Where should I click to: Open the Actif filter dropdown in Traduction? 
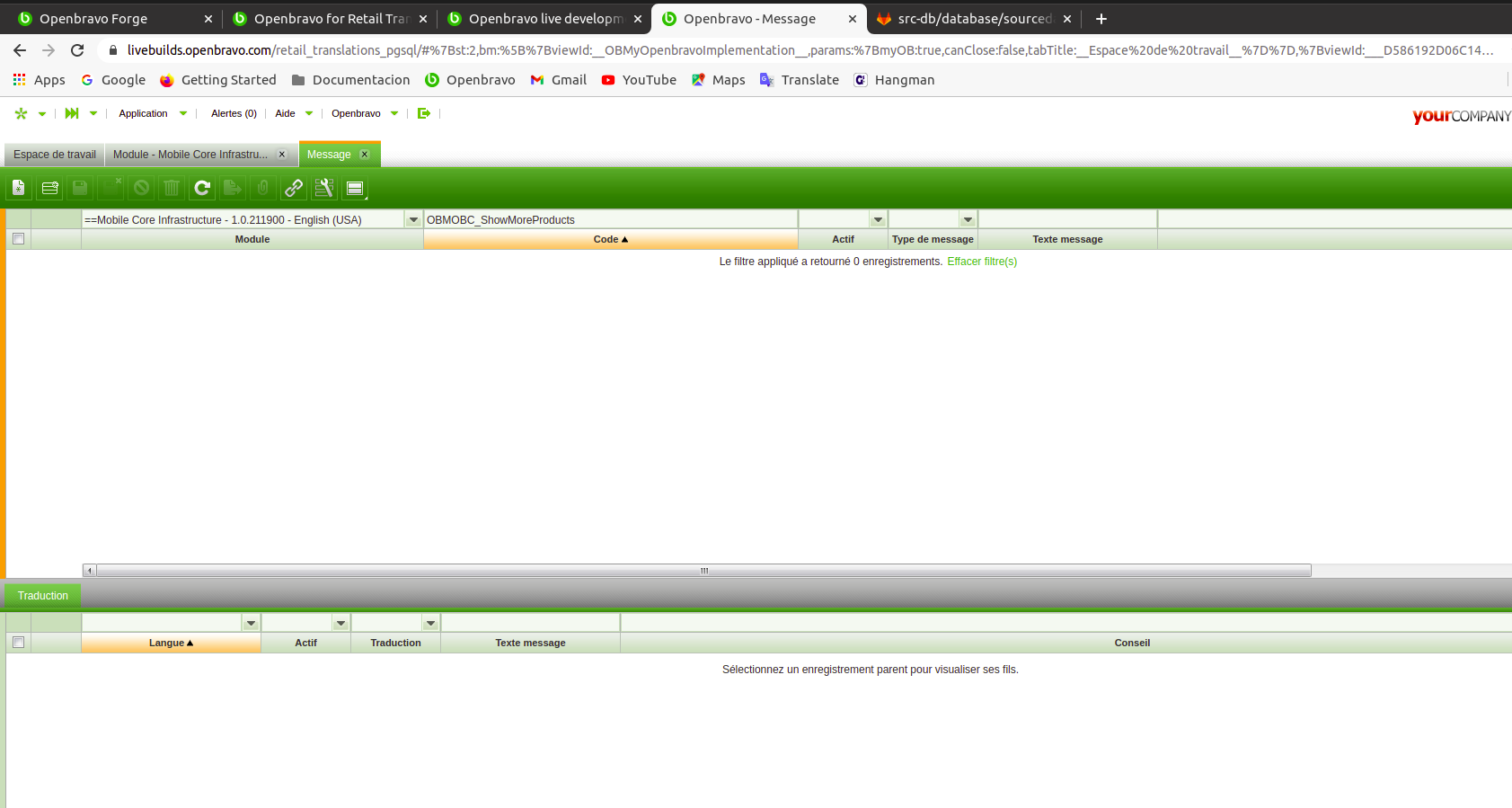(340, 624)
